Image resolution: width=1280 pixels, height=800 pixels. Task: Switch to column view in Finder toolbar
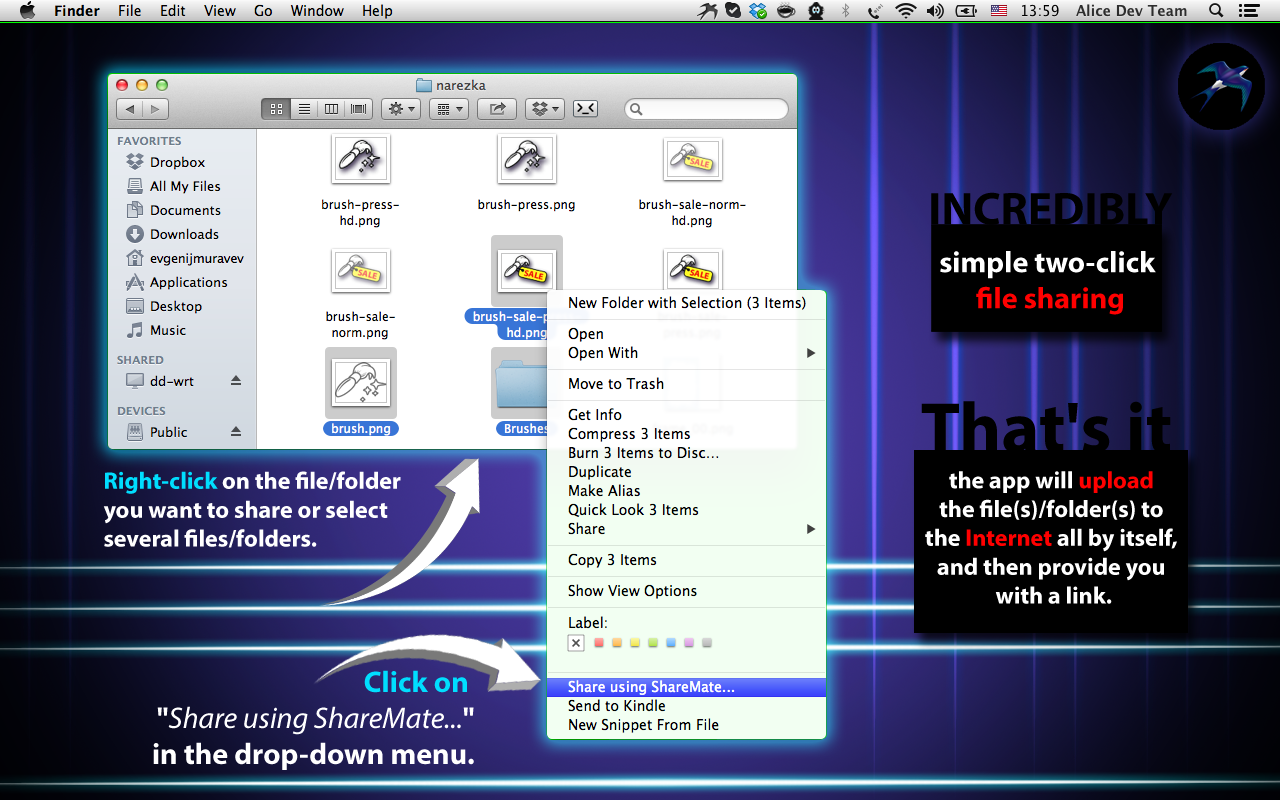click(x=331, y=109)
